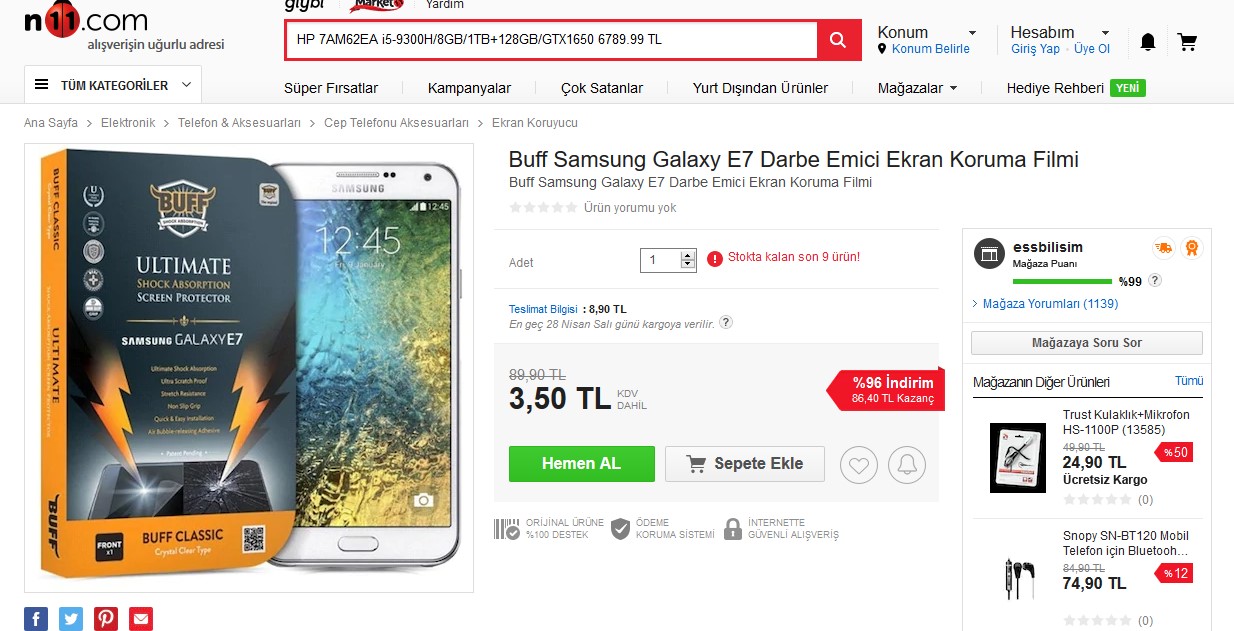Expand the TÜM KATEGORİLER menu

point(113,85)
